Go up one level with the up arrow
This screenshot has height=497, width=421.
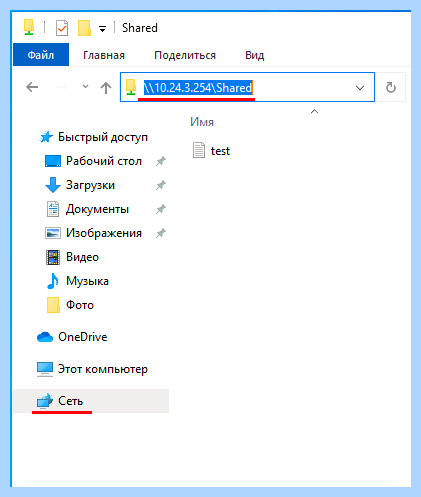pos(106,88)
